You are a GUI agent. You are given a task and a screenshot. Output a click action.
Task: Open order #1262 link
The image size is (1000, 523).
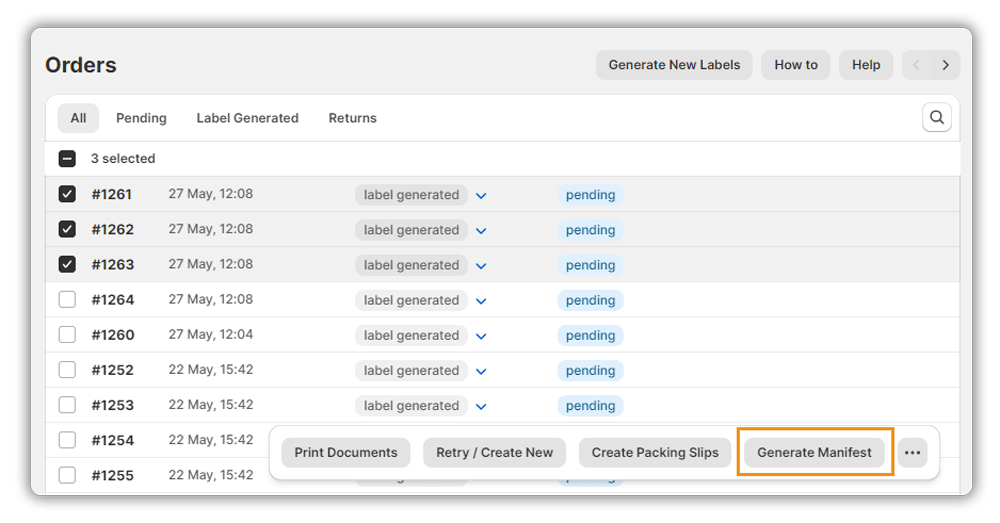tap(113, 230)
